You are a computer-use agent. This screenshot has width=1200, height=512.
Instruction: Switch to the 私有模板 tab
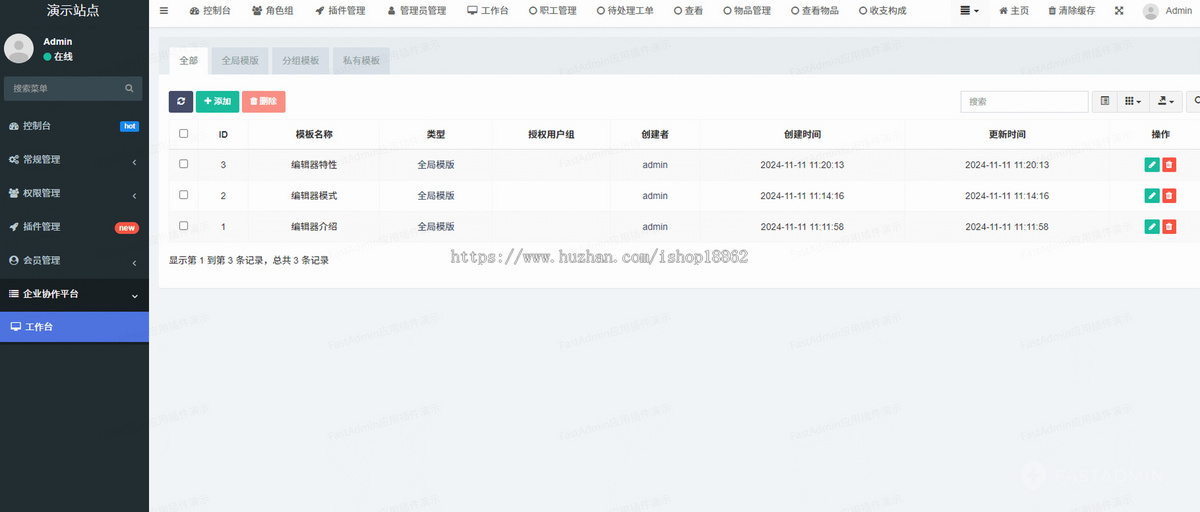pyautogui.click(x=361, y=60)
